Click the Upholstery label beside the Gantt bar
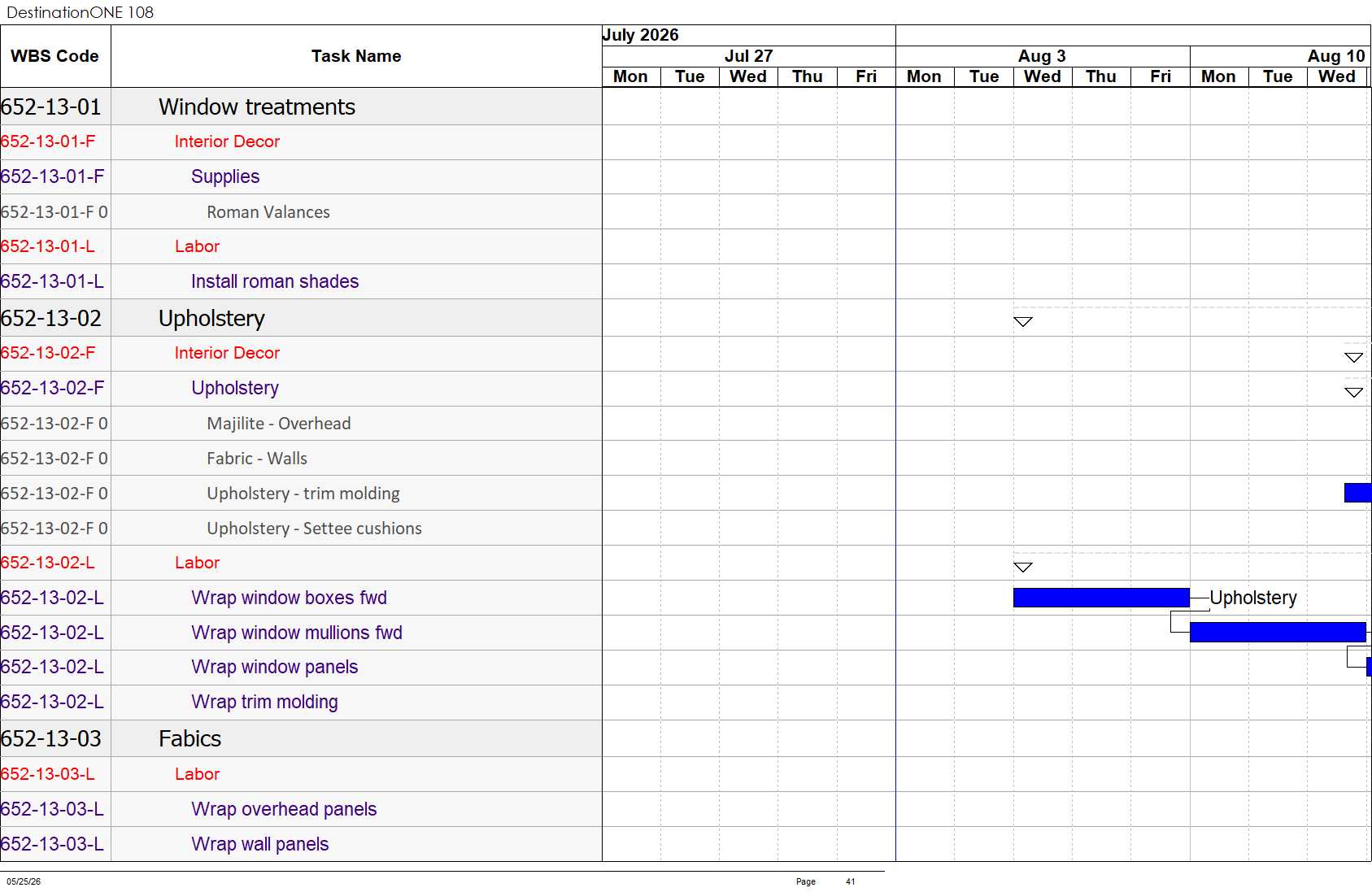Screen dimensions: 1372x892 click(1253, 598)
